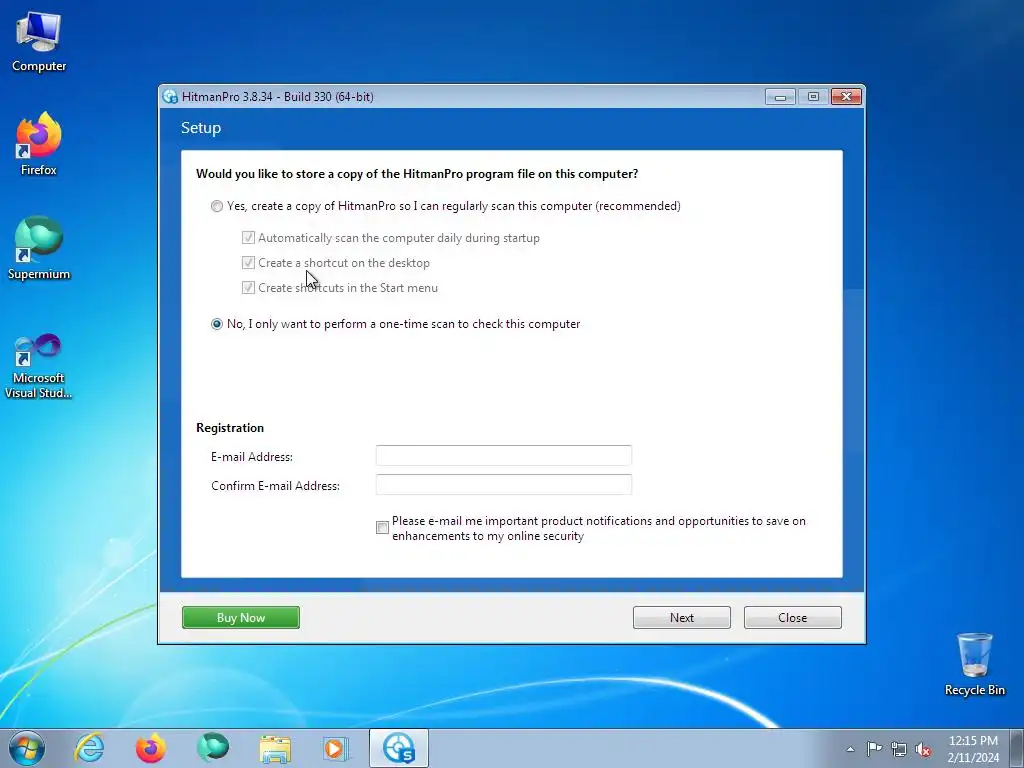Open the Recycle Bin icon

click(x=974, y=664)
